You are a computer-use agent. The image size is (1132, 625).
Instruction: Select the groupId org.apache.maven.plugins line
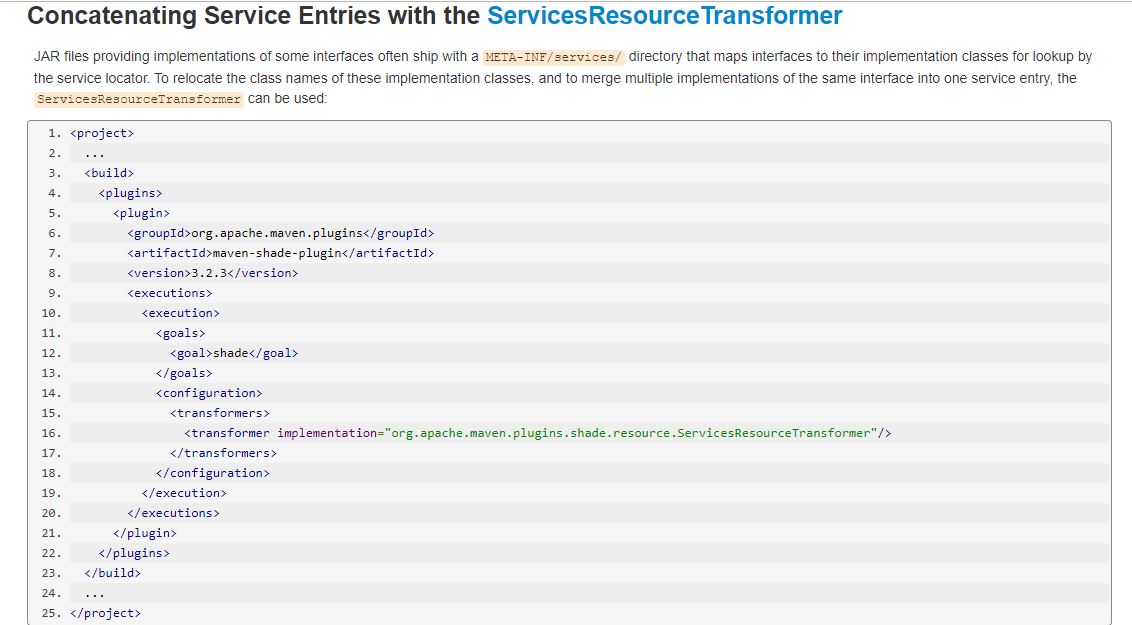click(280, 232)
